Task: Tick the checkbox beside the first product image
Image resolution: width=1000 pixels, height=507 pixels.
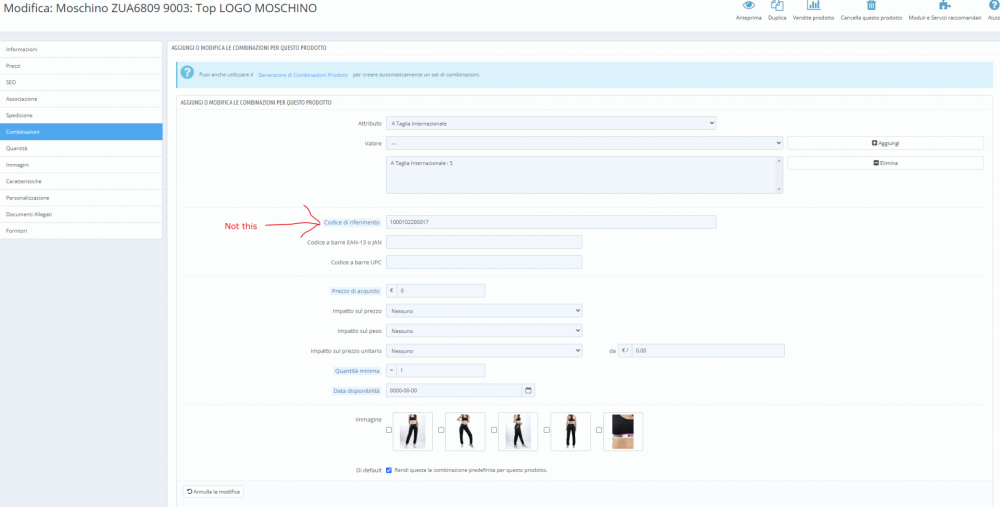Action: point(389,430)
